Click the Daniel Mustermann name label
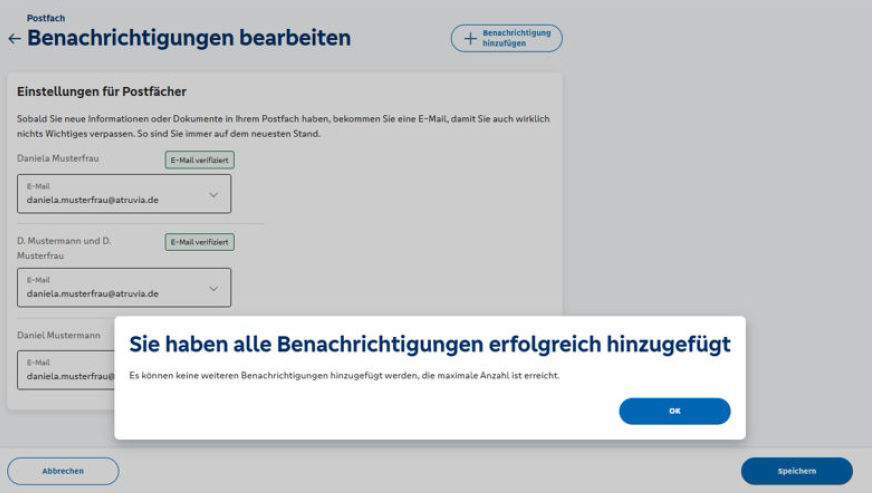The width and height of the screenshot is (872, 493). pos(59,336)
